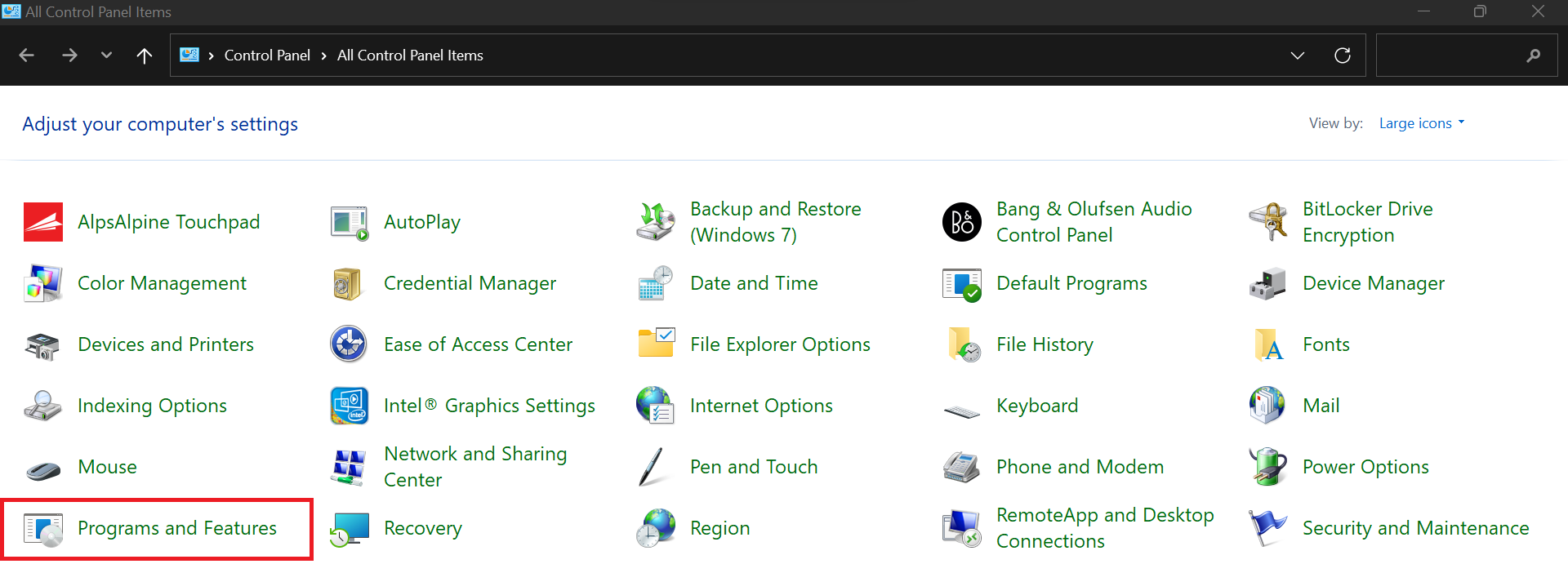The height and width of the screenshot is (564, 1568).
Task: Go up one level with up arrow
Action: [145, 56]
